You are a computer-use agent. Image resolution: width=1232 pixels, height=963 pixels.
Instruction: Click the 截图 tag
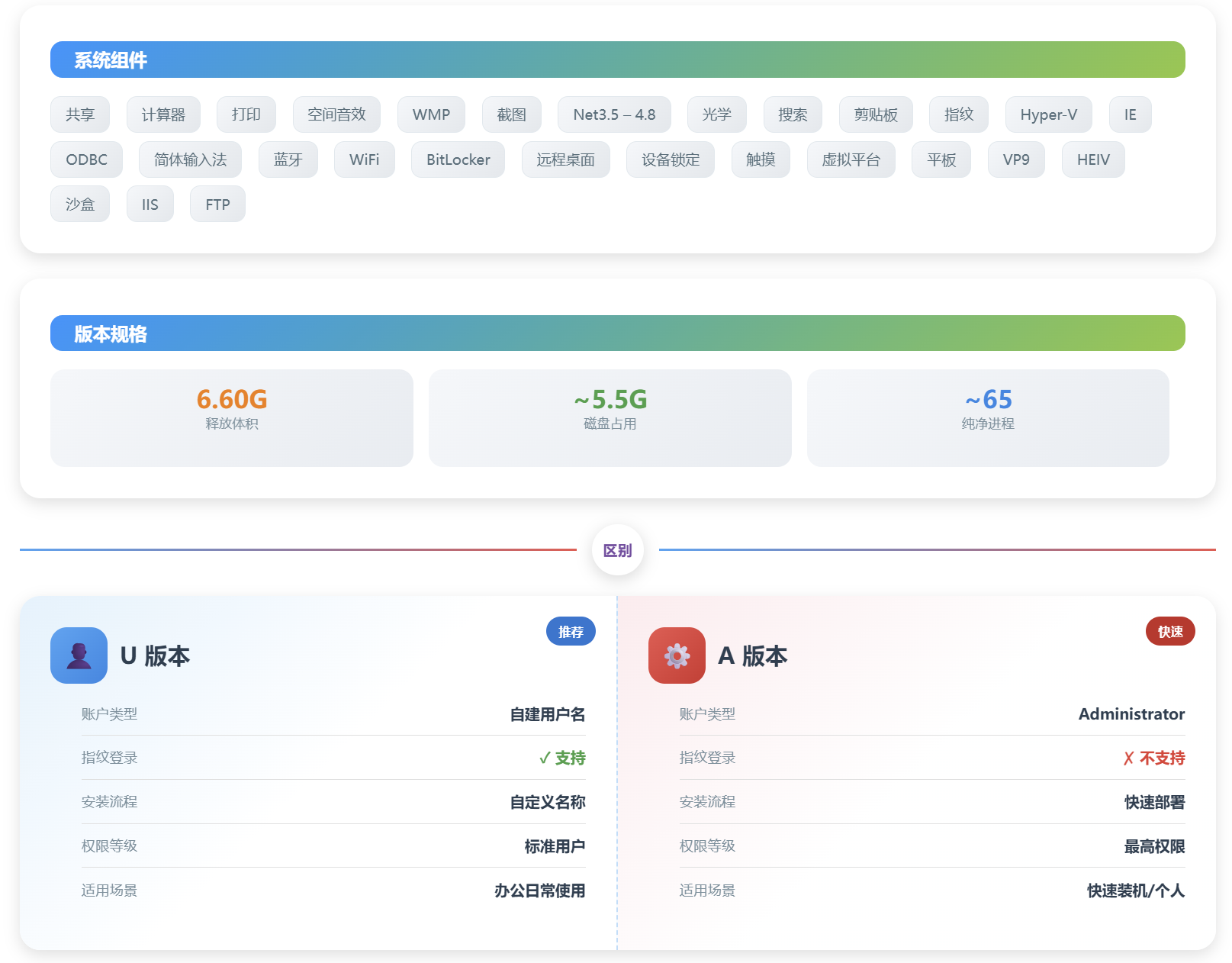(512, 114)
